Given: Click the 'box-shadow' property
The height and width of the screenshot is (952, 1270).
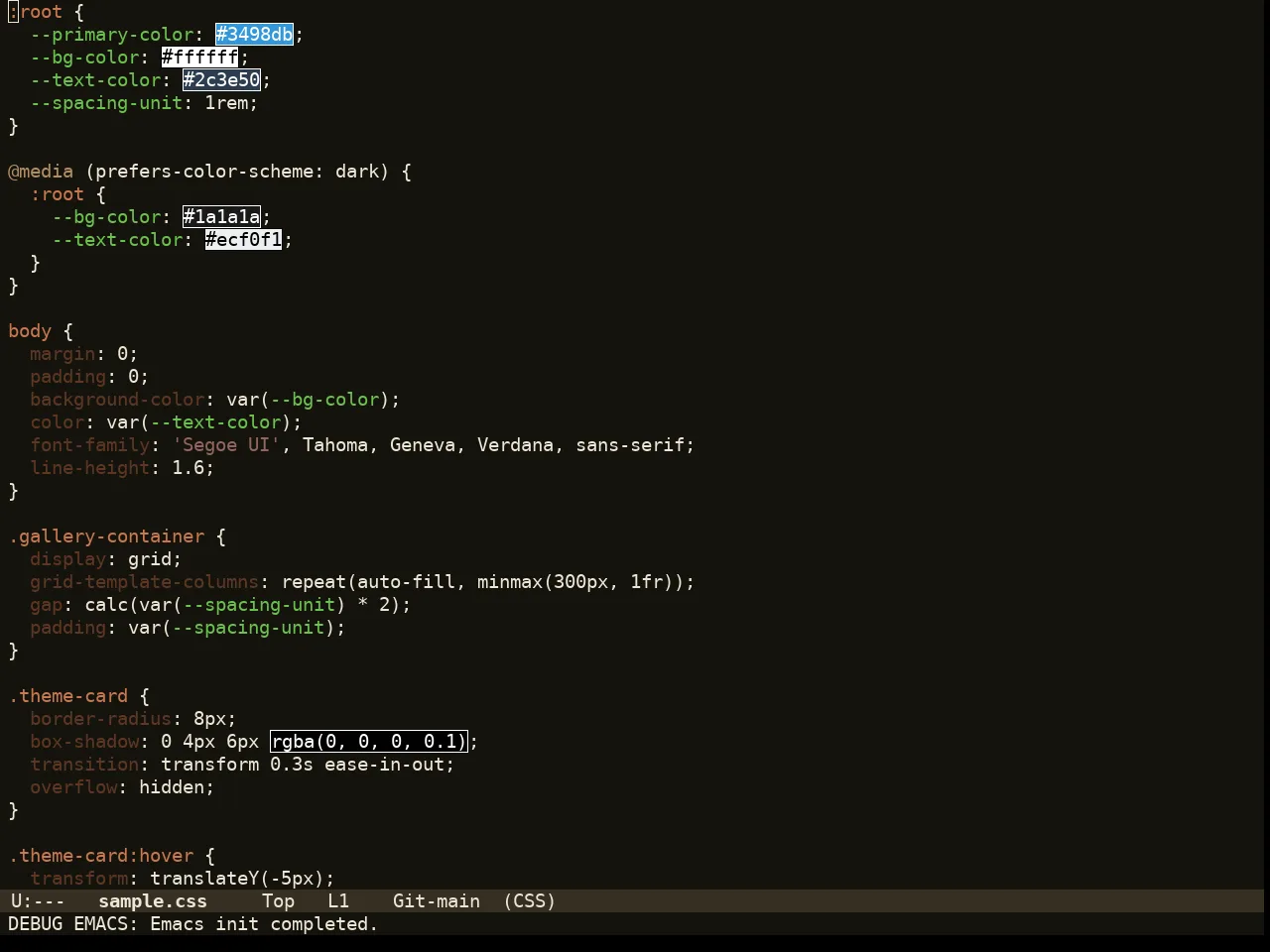Looking at the screenshot, I should [x=84, y=742].
